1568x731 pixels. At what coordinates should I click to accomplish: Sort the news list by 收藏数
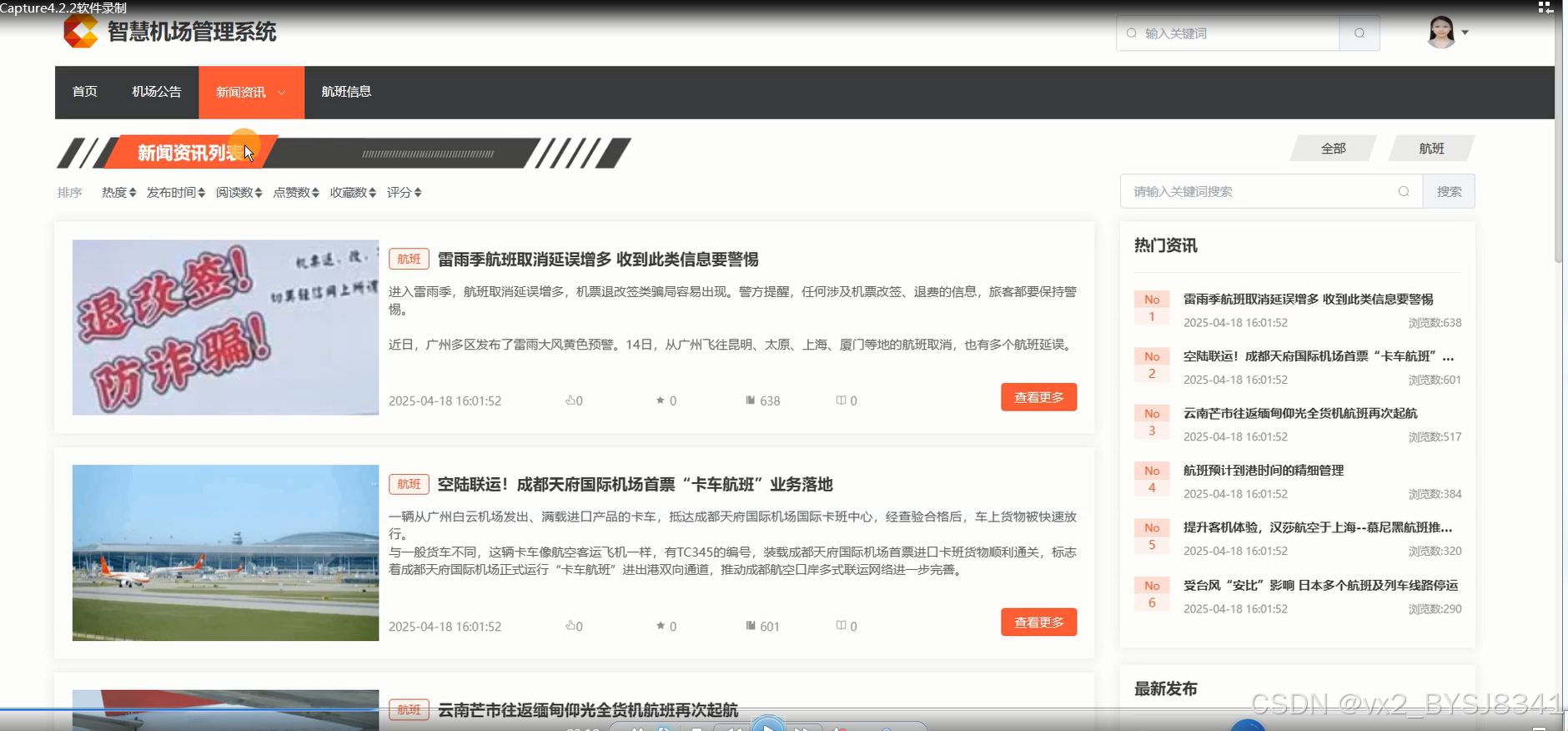[x=353, y=193]
